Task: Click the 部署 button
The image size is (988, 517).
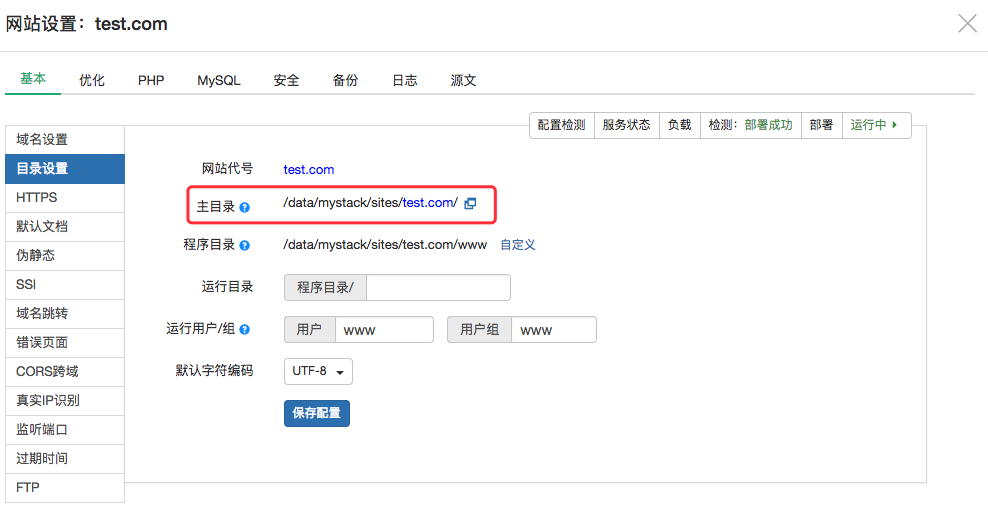Action: 821,125
